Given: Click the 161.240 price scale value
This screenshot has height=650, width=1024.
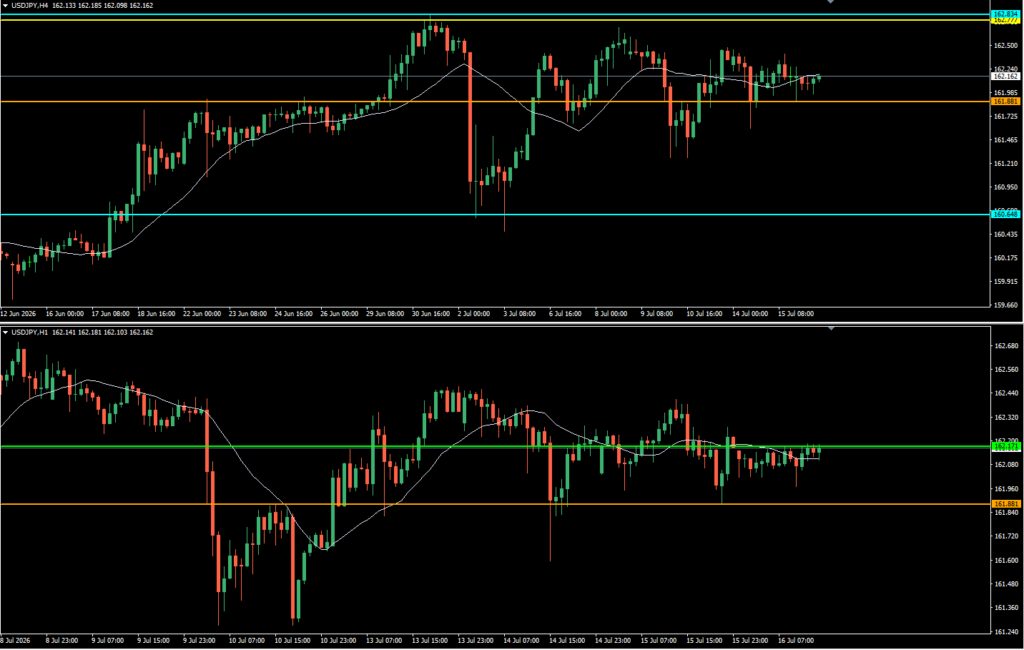Looking at the screenshot, I should pos(1006,632).
